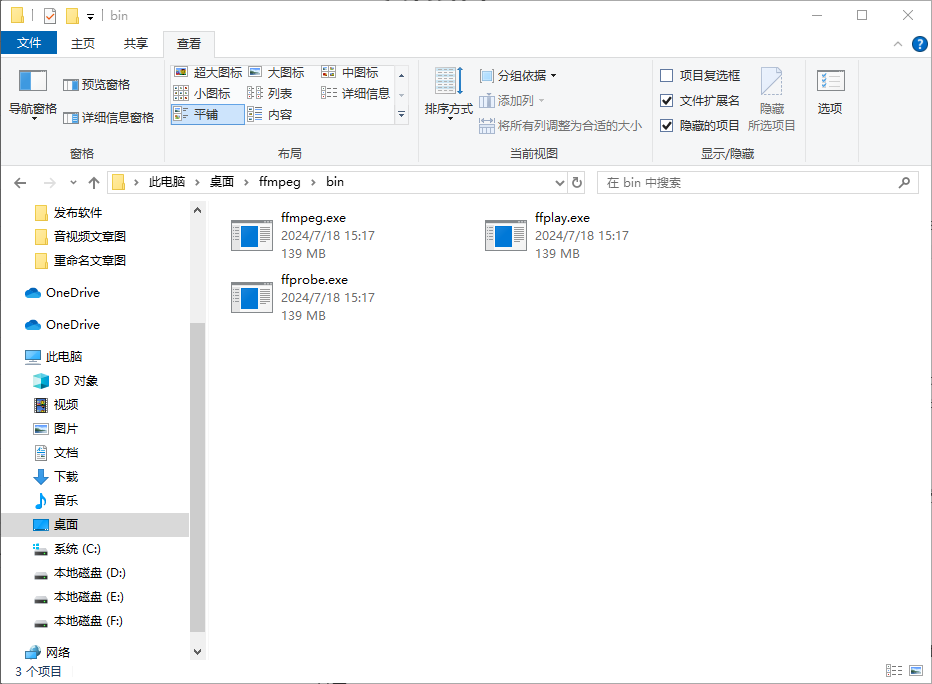The width and height of the screenshot is (932, 684).
Task: Enable the 项目复选框 item checkboxes option
Action: pyautogui.click(x=667, y=75)
